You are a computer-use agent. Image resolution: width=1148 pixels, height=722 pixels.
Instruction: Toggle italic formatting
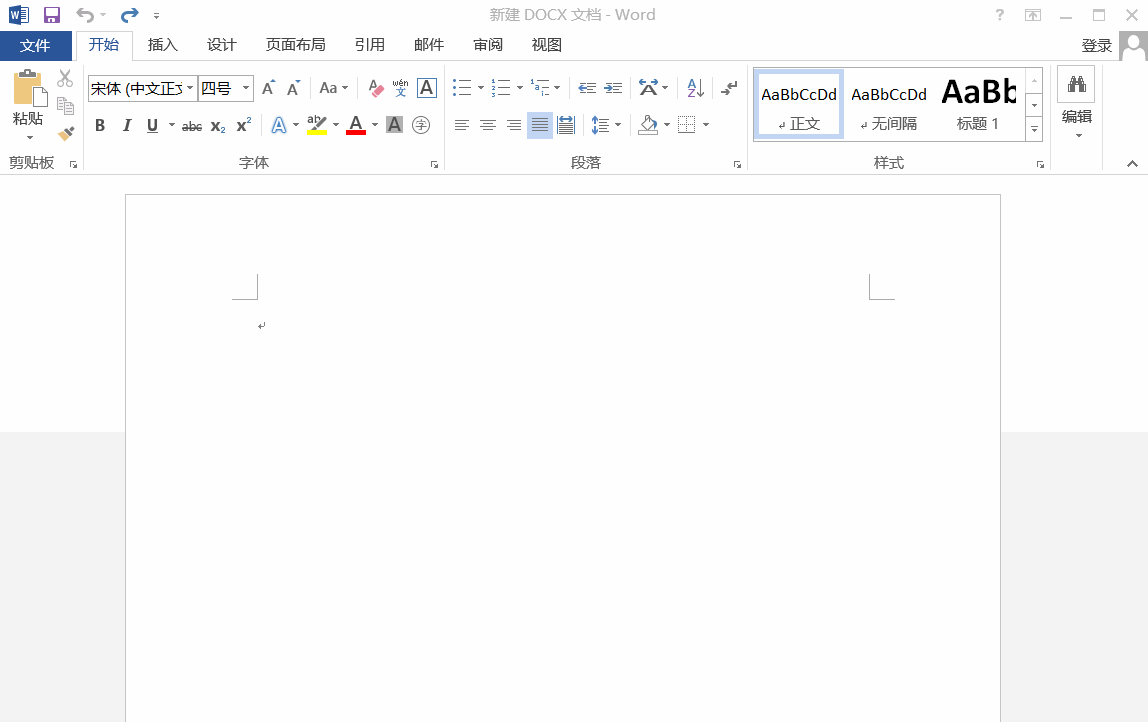[x=127, y=125]
